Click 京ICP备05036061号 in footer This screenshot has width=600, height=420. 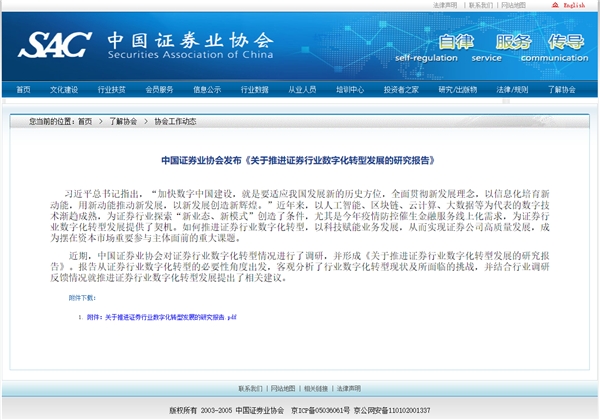coord(320,410)
